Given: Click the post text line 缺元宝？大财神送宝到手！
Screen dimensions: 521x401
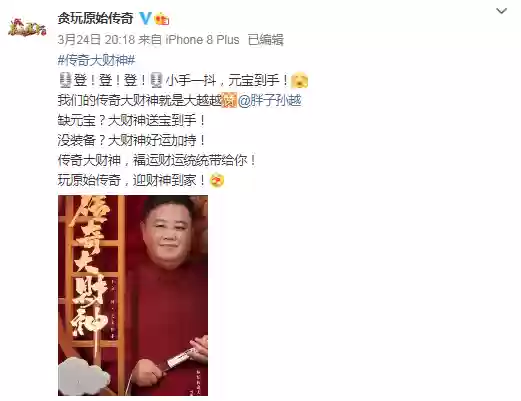Looking at the screenshot, I should tap(132, 120).
